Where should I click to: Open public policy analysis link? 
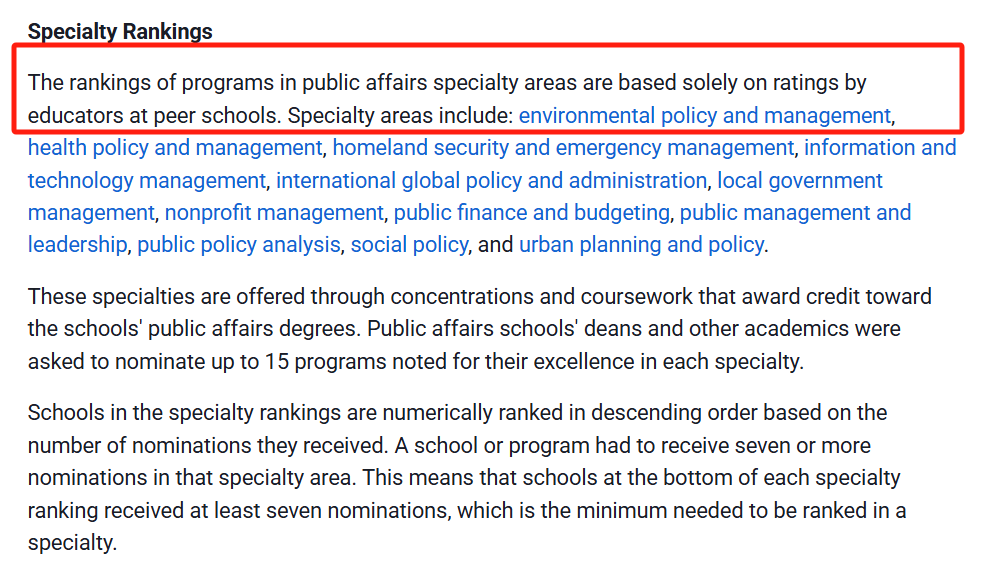coord(238,245)
